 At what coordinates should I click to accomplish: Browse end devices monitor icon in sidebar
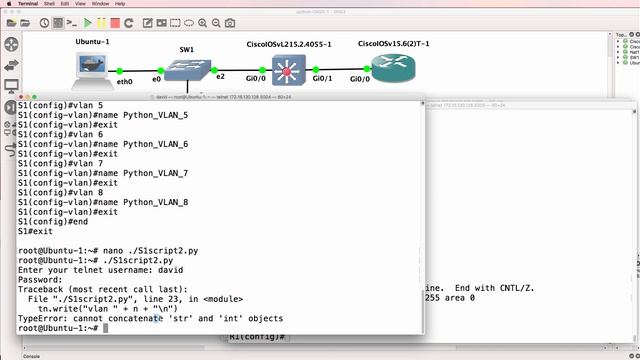(11, 86)
